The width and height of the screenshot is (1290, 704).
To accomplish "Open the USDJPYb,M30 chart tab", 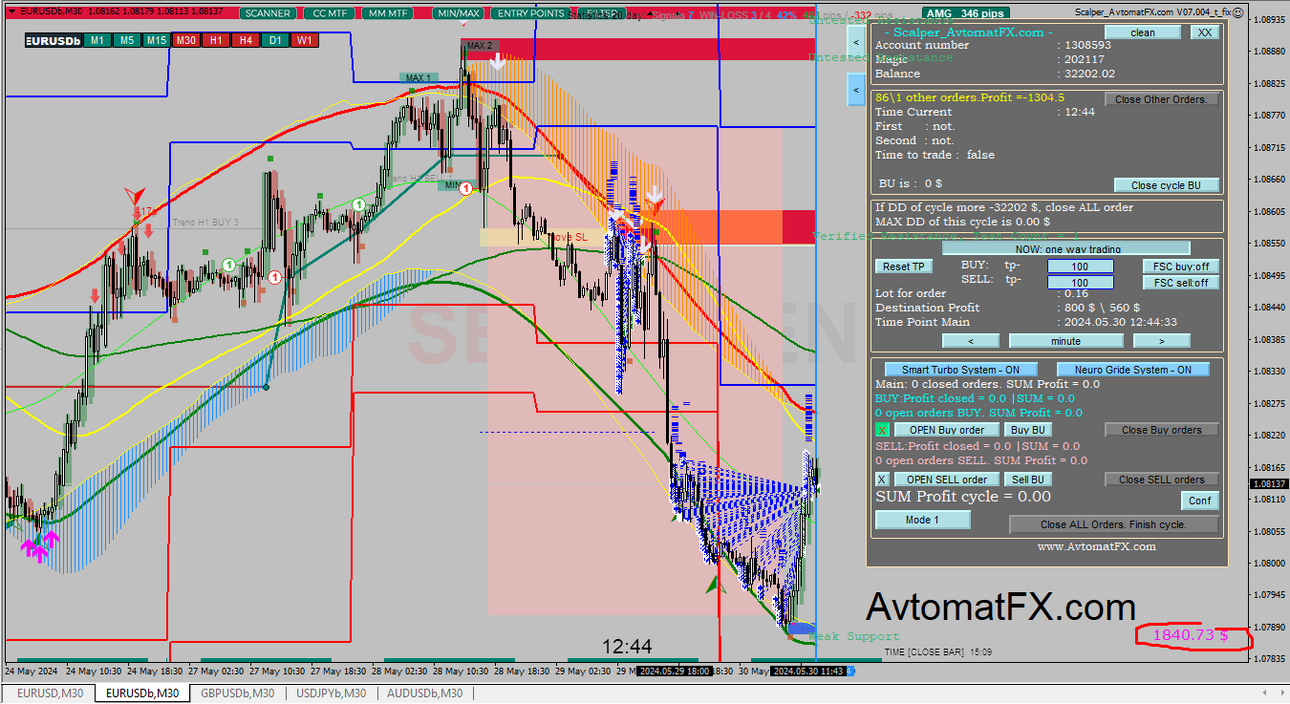I will (x=332, y=693).
